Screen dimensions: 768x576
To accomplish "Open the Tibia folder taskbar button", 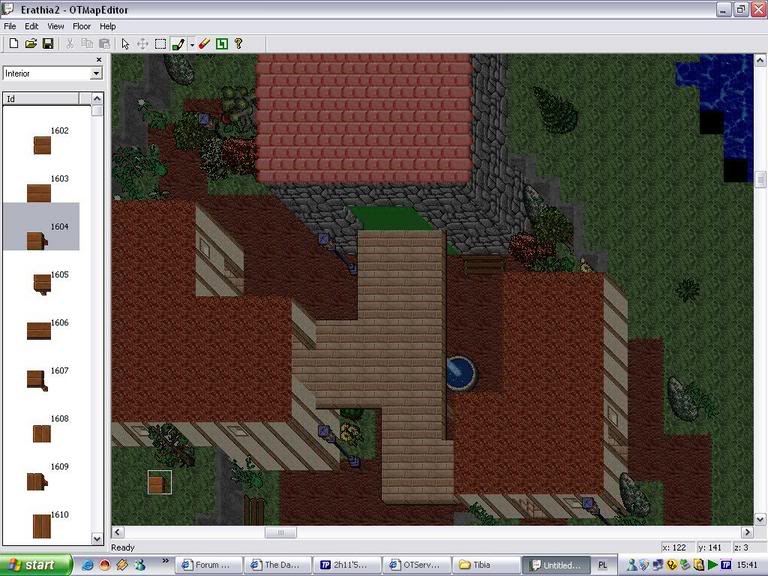I will click(485, 565).
